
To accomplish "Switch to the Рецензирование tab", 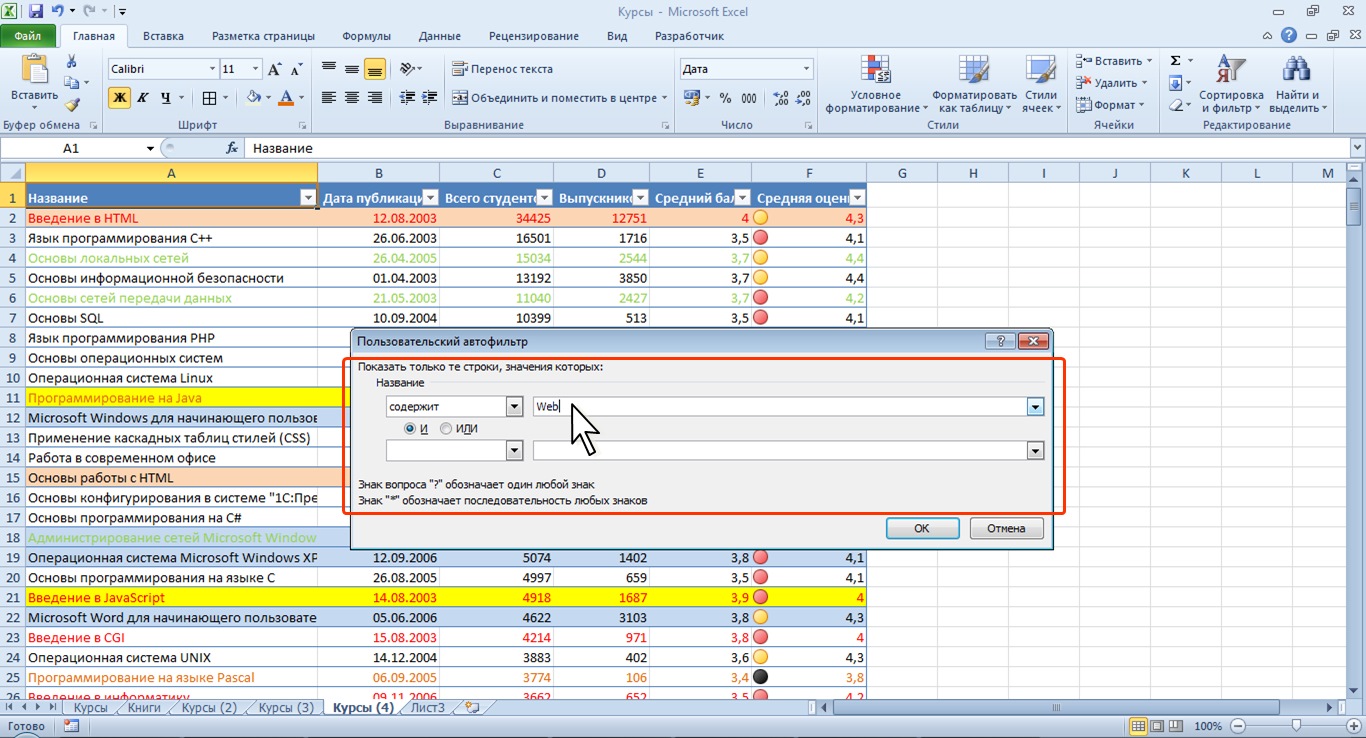I will pos(534,36).
